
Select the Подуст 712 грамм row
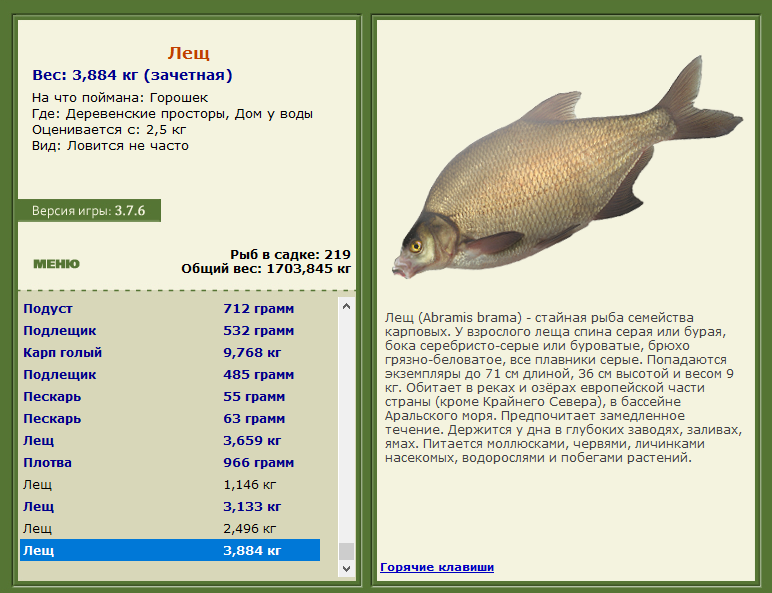(x=170, y=309)
